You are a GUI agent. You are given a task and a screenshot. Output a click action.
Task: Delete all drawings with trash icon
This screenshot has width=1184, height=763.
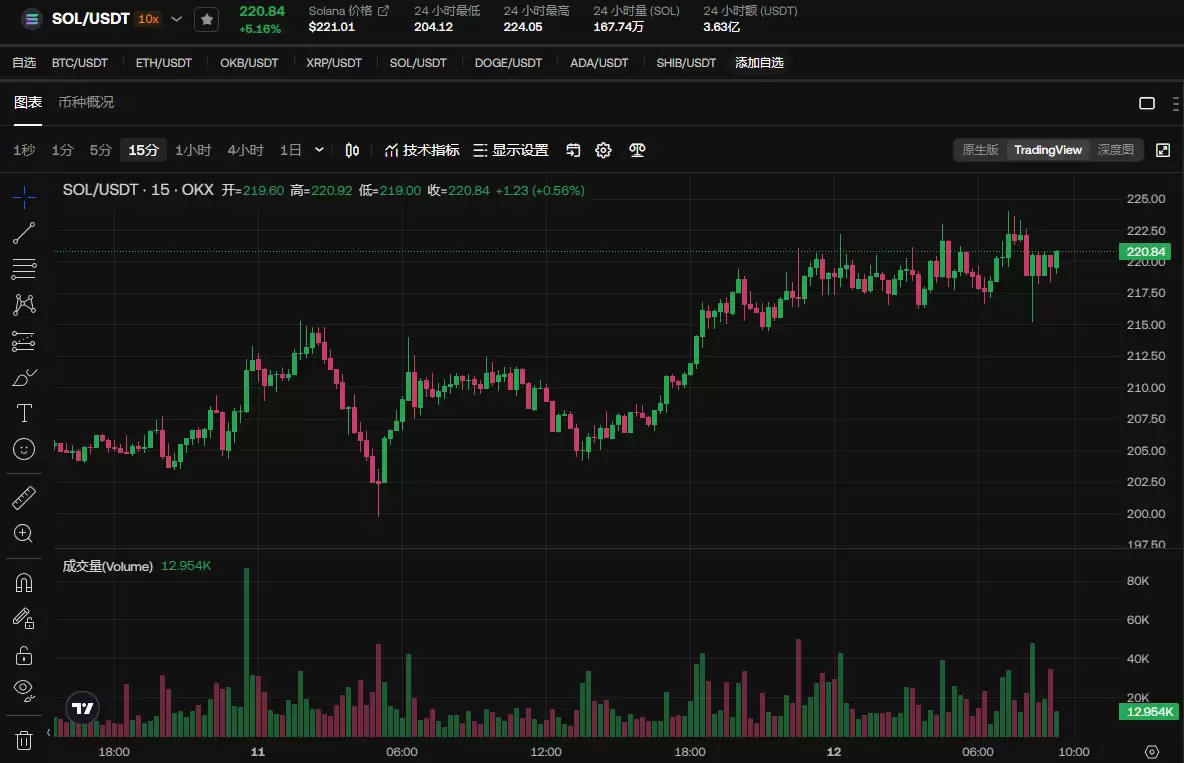click(24, 740)
